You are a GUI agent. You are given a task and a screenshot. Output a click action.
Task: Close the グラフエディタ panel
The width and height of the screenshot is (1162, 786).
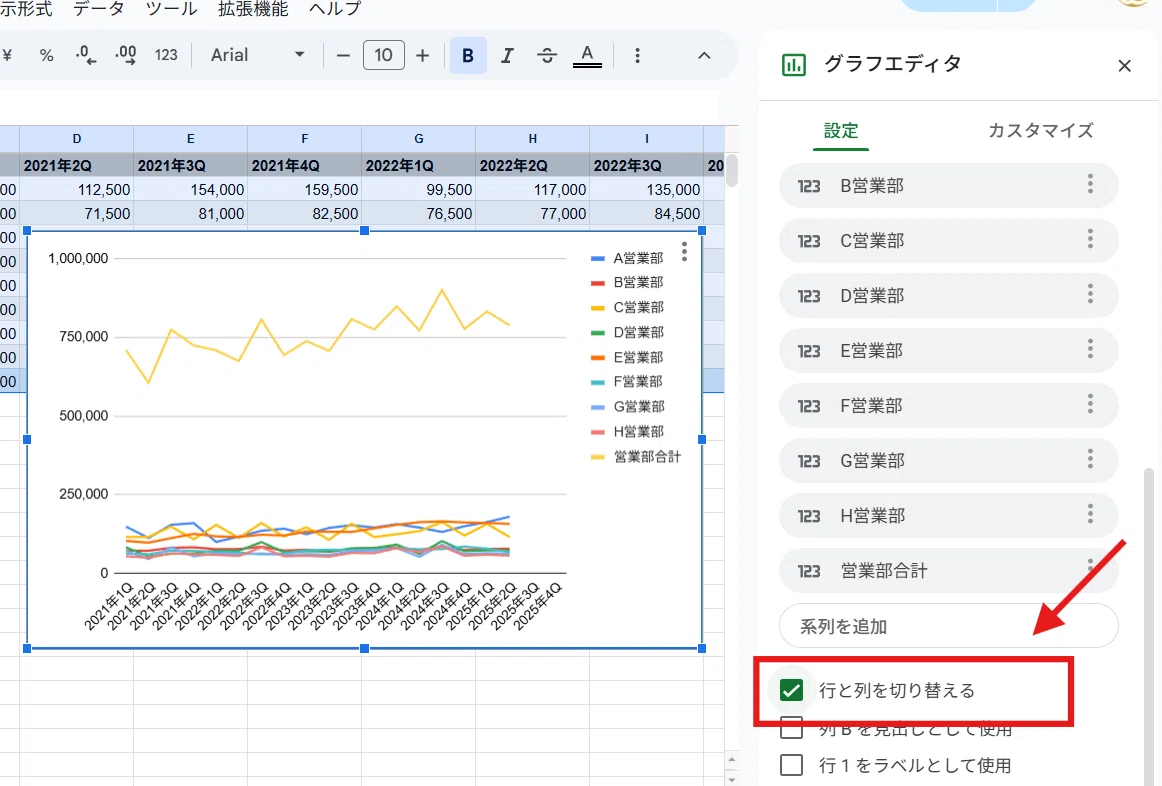(1124, 66)
